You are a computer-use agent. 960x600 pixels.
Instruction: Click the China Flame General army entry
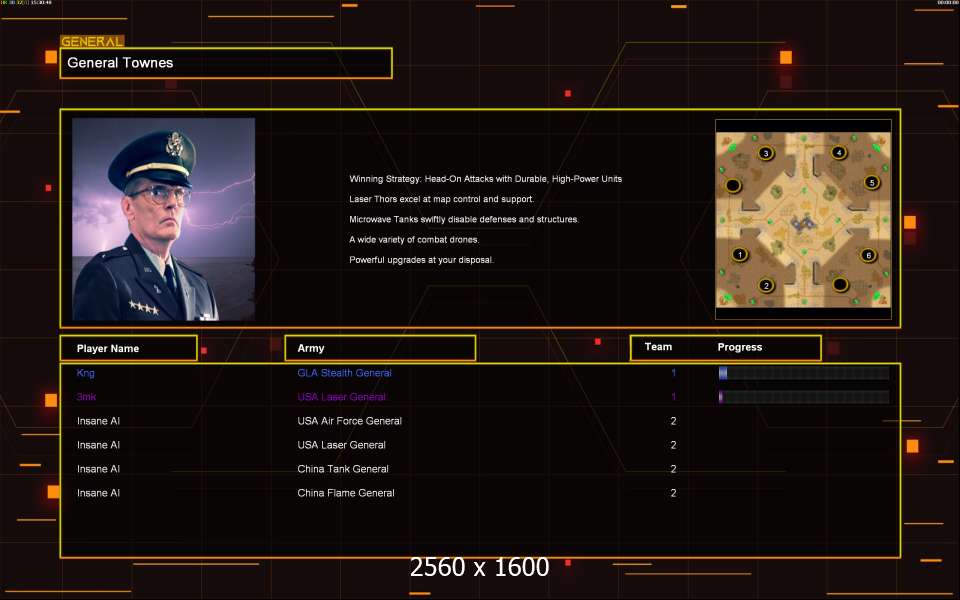click(x=346, y=493)
